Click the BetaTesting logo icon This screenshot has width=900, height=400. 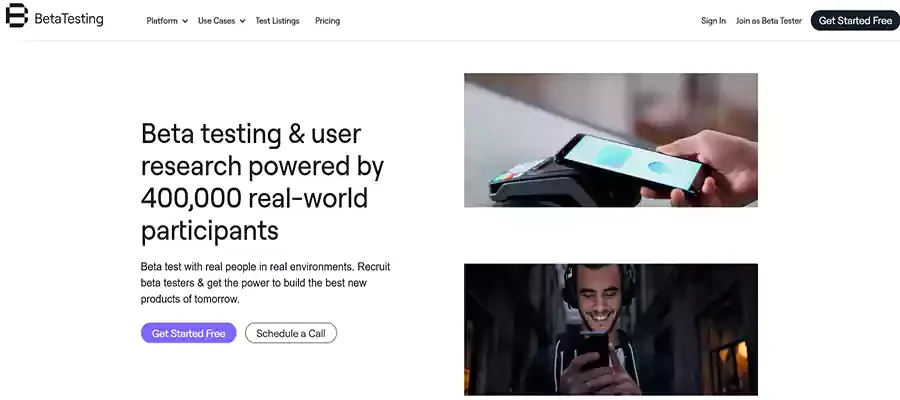tap(16, 15)
